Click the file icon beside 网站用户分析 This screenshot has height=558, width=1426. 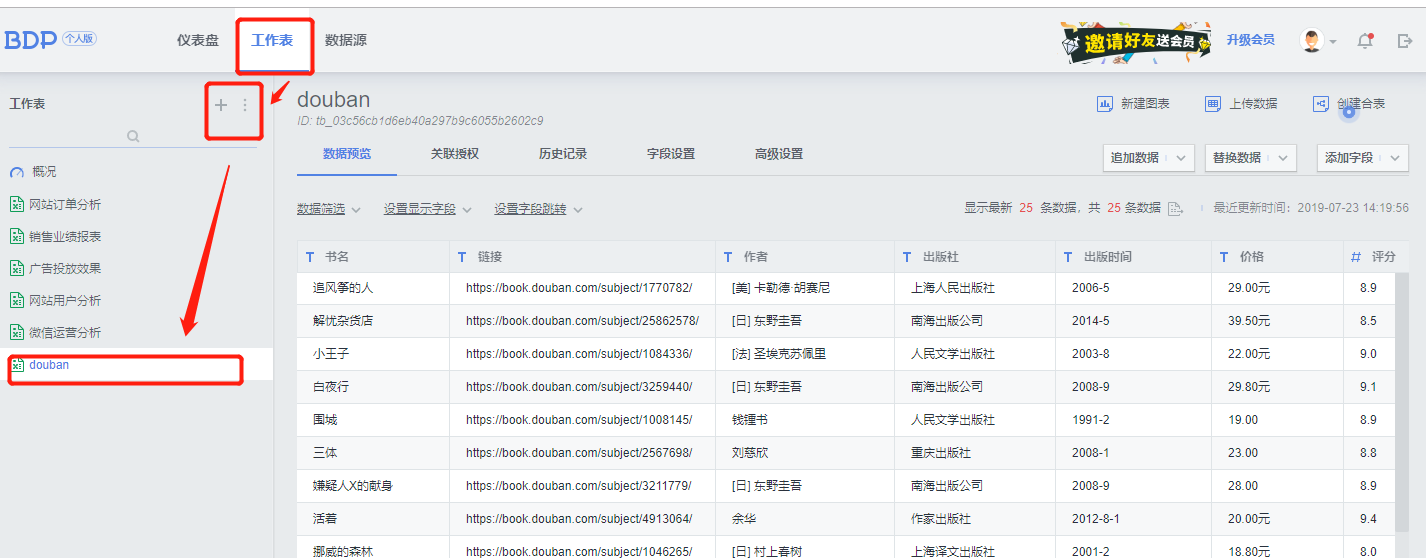pos(16,300)
